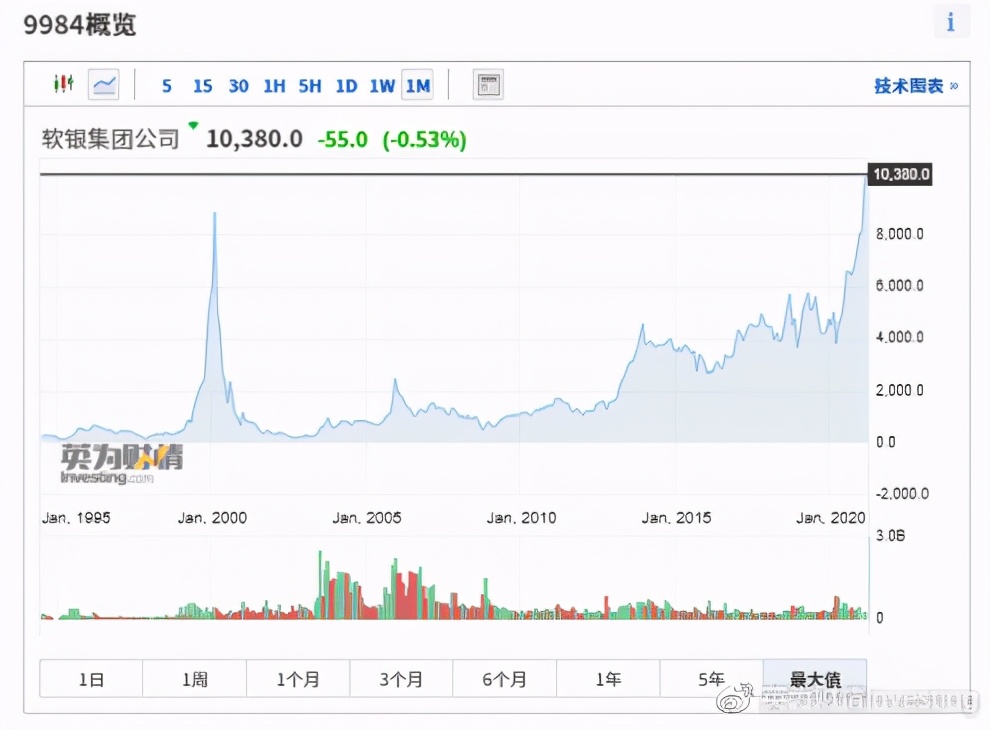Select the area line chart icon
Viewport: 990px width, 730px height.
(103, 85)
